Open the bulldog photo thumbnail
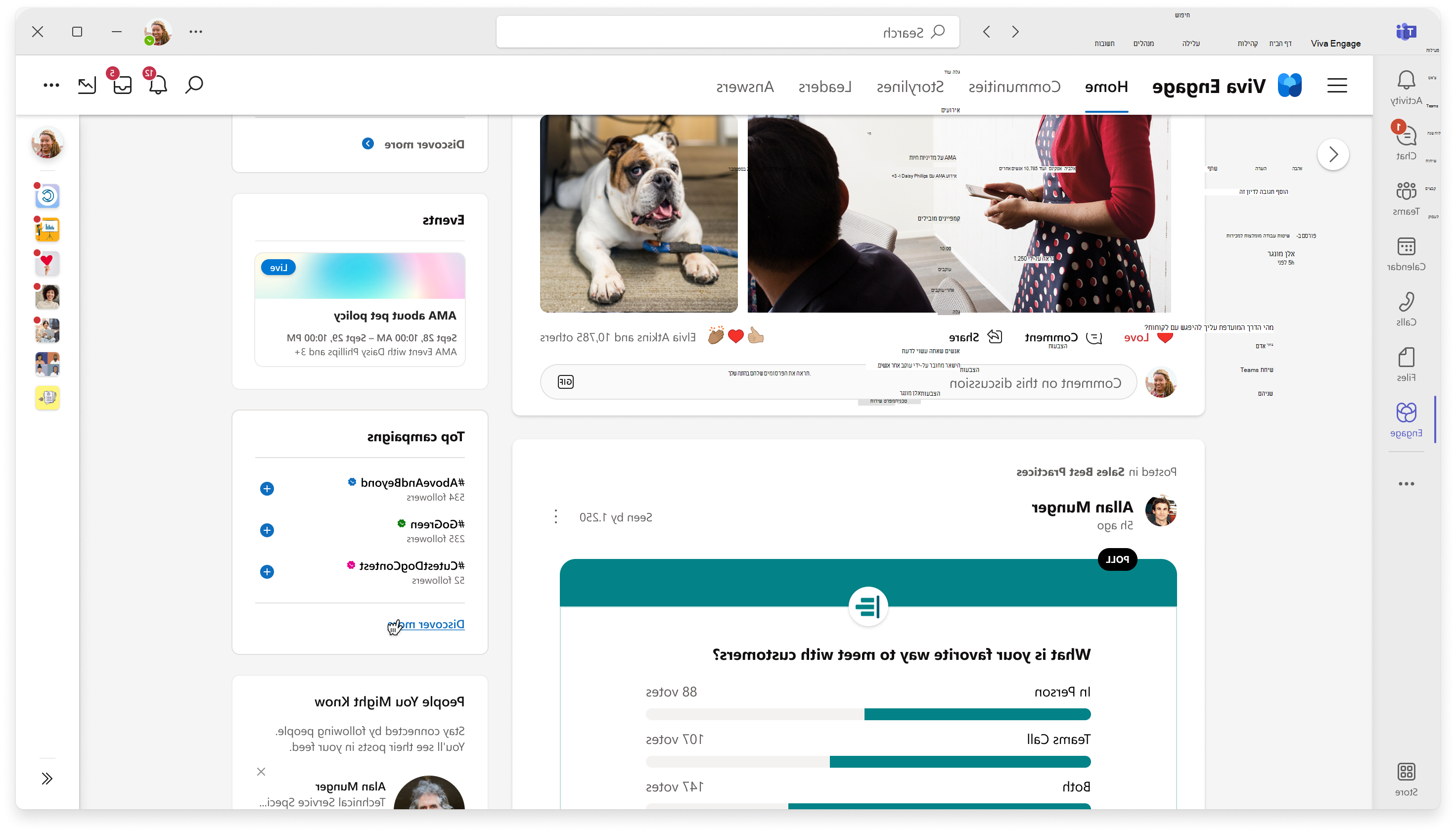Viewport: 1456px width, 833px height. [638, 213]
